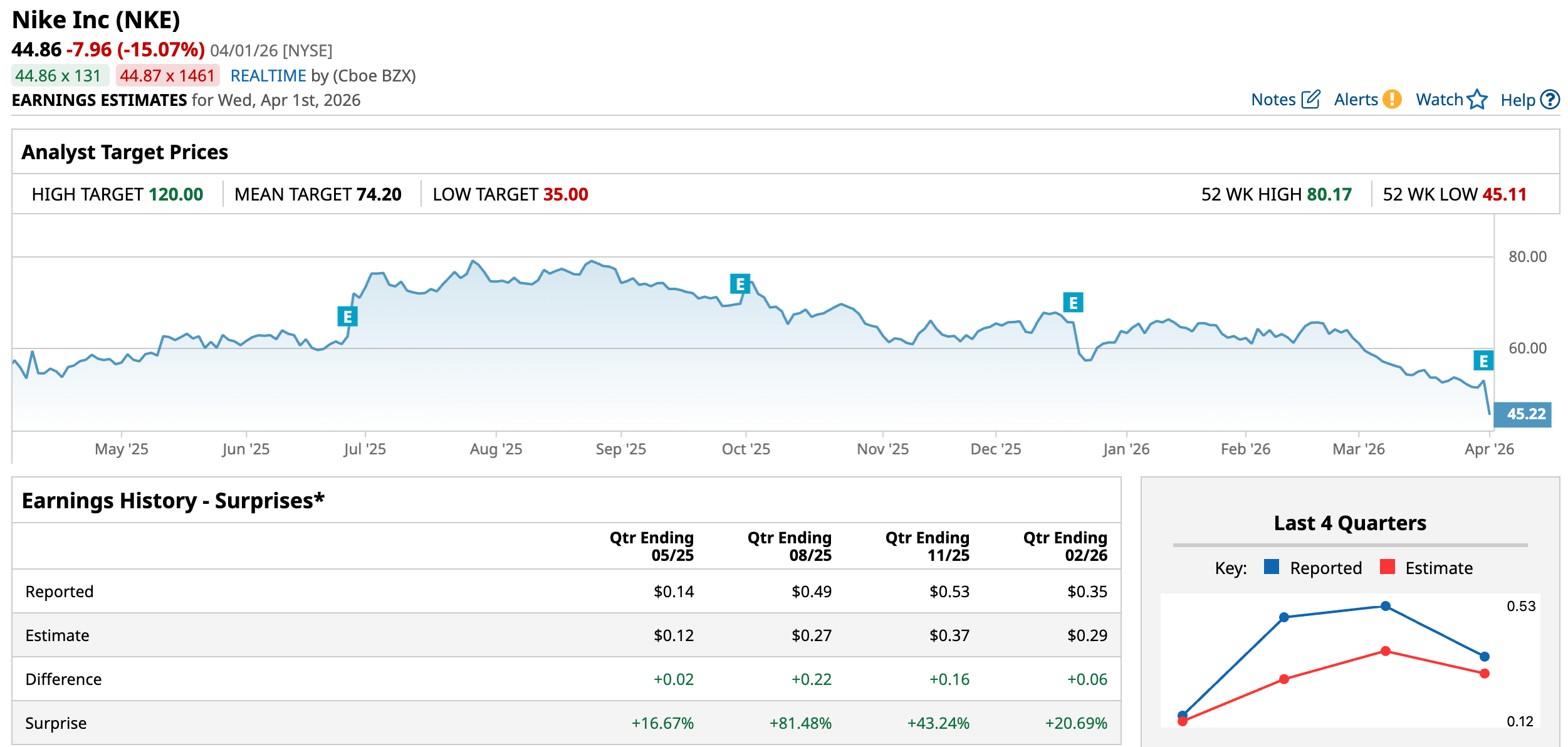Click the red Estimate legend swatch

(1387, 567)
